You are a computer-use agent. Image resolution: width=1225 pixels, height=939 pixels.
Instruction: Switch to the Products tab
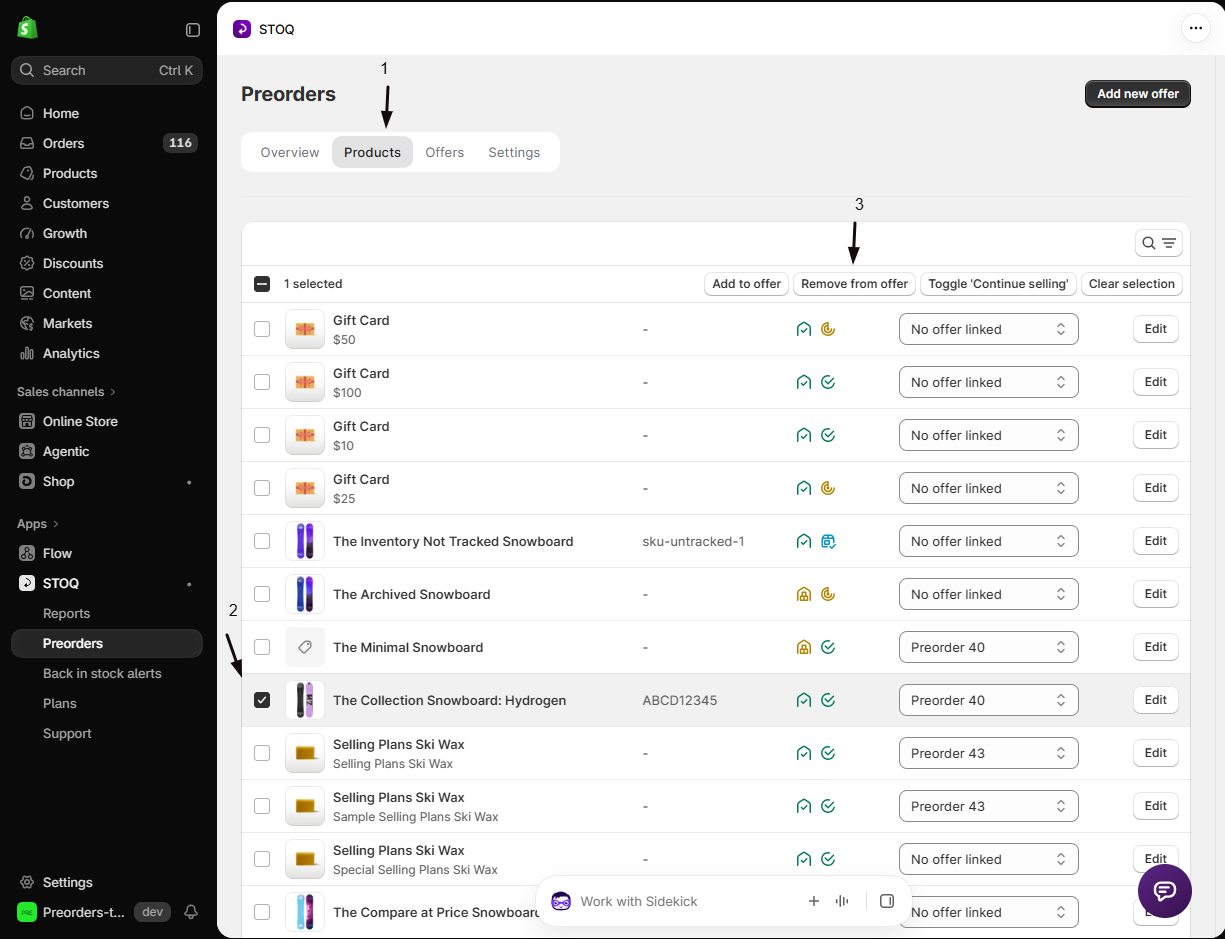click(372, 152)
